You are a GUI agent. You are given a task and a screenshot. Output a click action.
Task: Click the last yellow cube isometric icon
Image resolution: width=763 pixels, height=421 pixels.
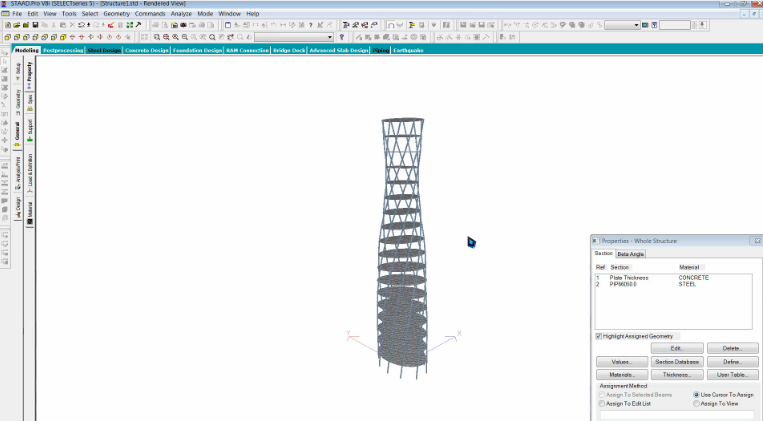tap(63, 37)
